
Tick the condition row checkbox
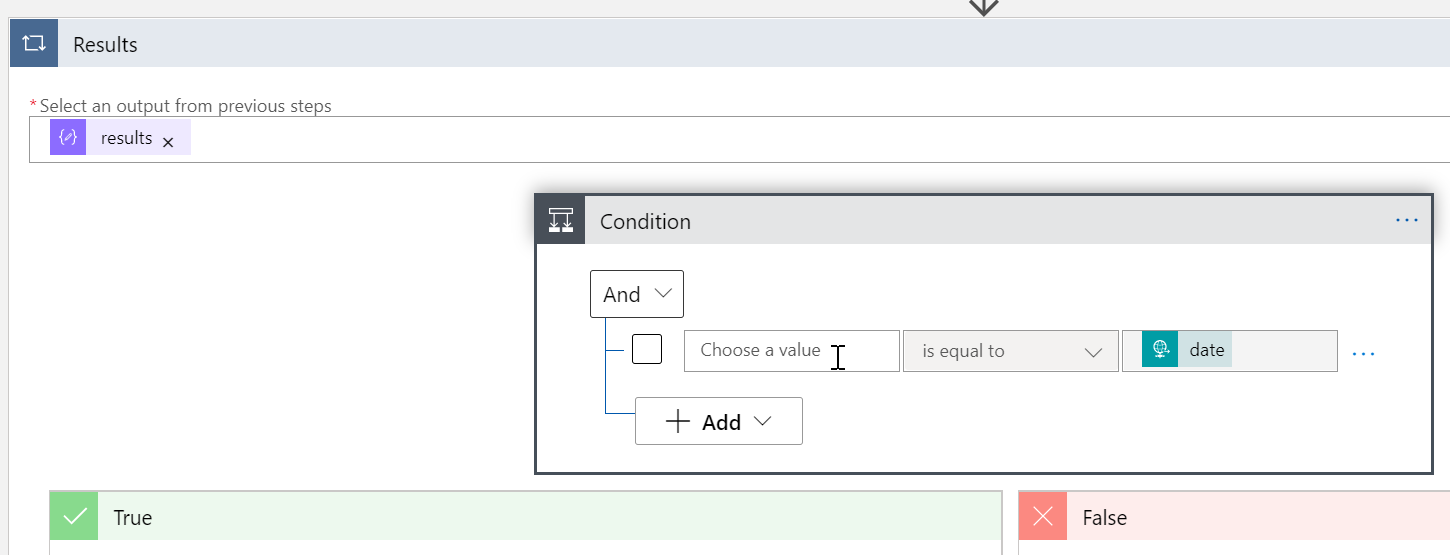(x=647, y=350)
